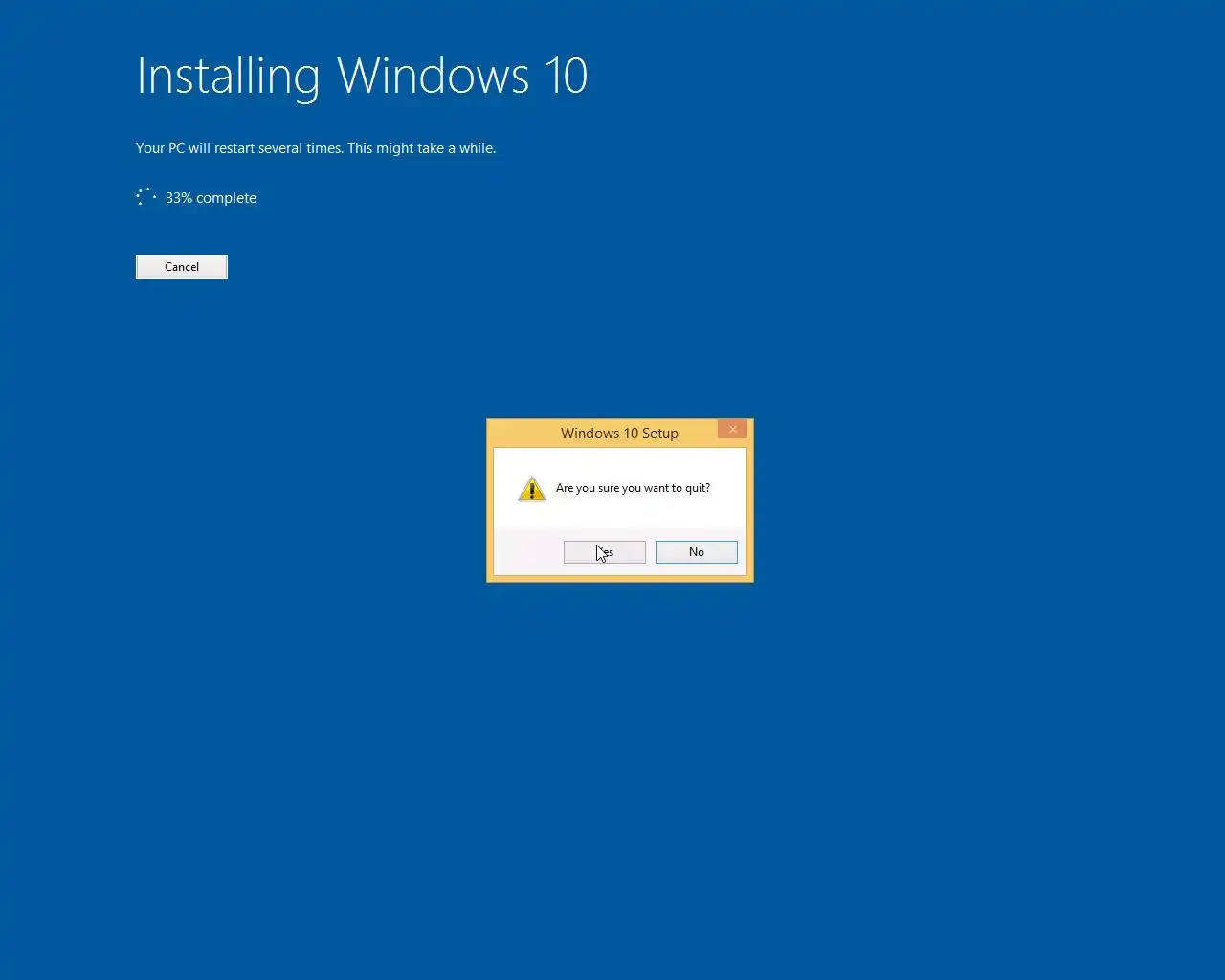Close the Windows 10 Setup dialog

point(732,430)
